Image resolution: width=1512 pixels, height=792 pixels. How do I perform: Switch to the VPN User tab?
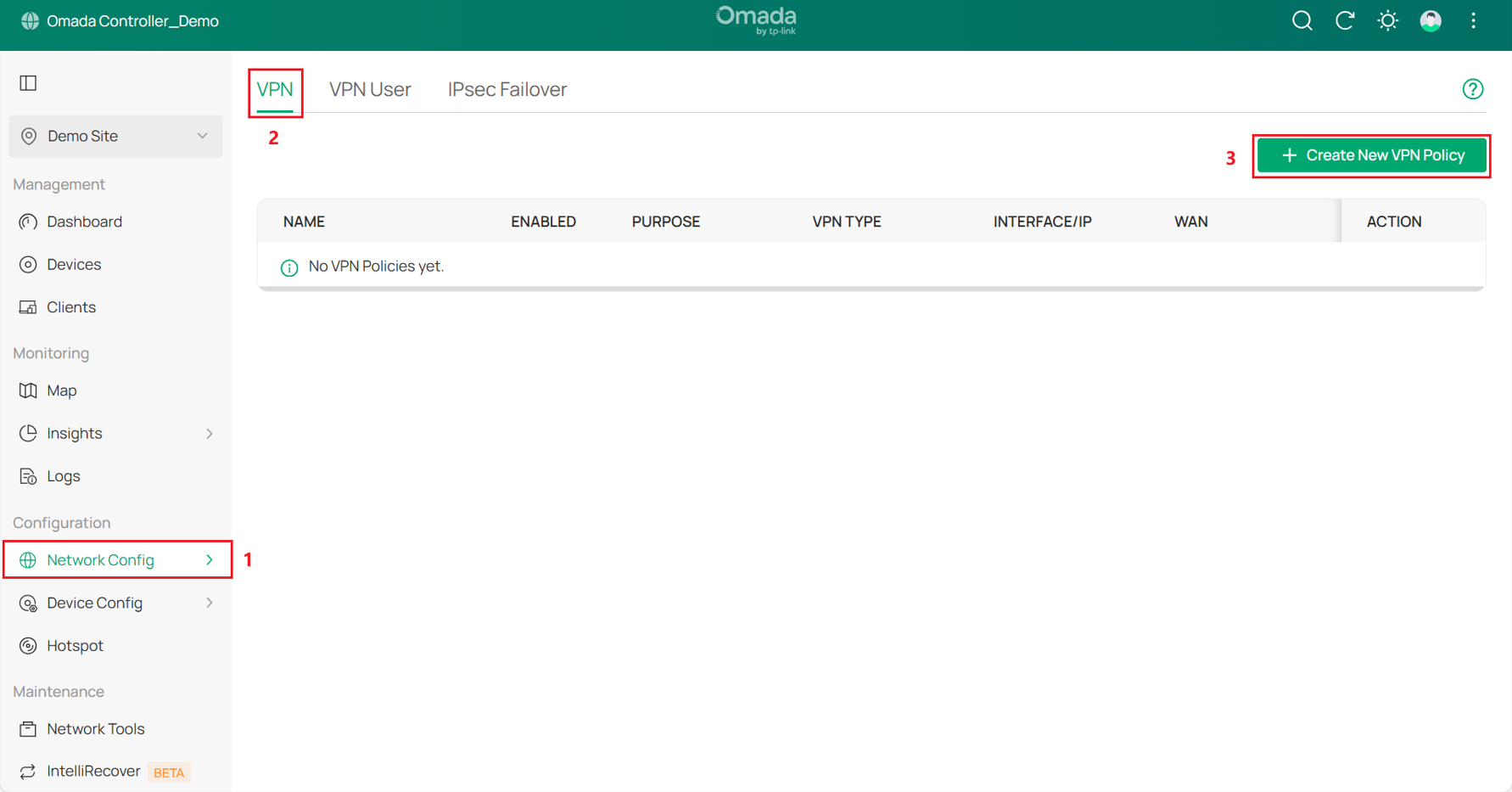coord(370,88)
